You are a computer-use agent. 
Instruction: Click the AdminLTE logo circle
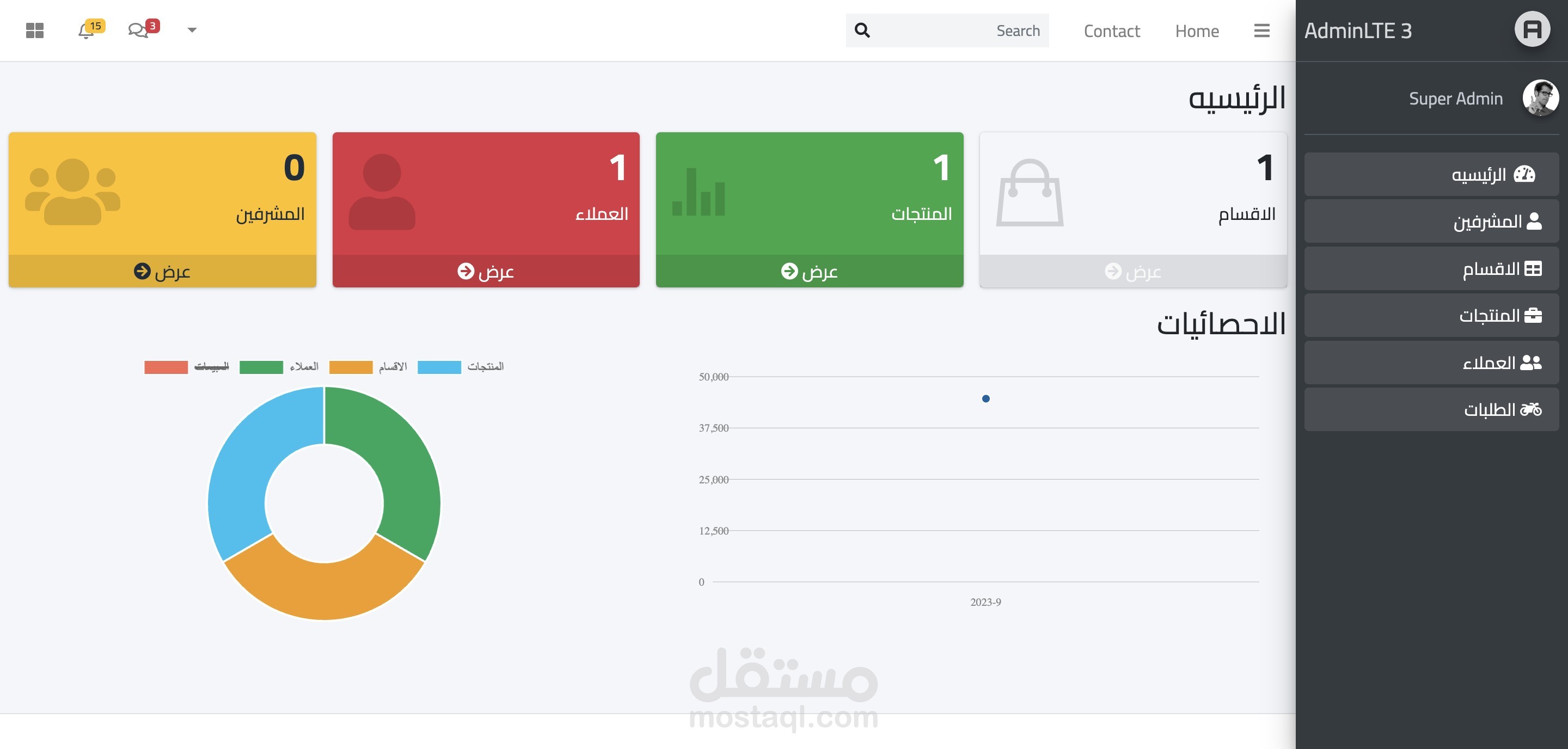pos(1532,29)
